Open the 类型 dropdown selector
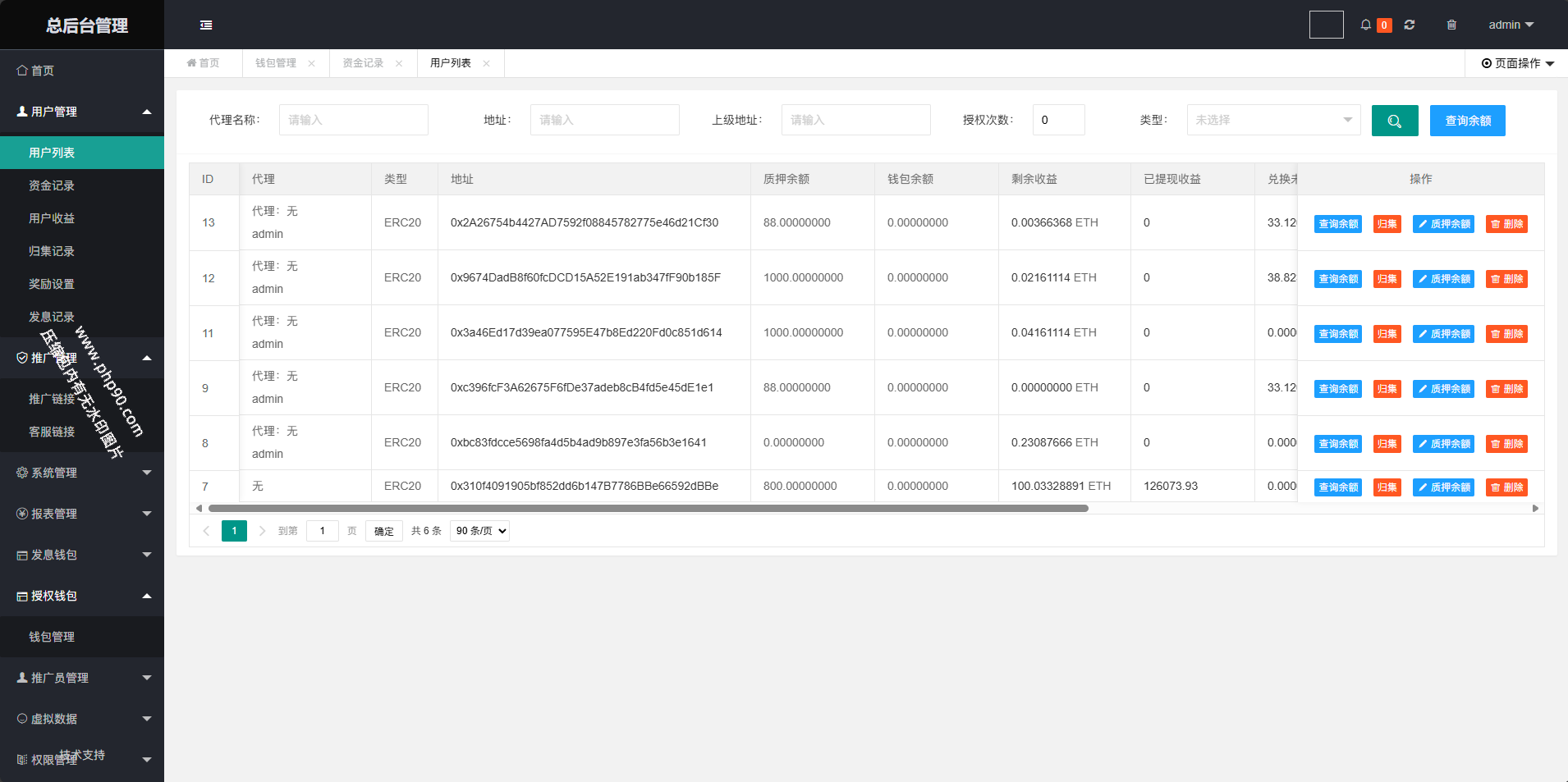The width and height of the screenshot is (1568, 782). point(1272,120)
